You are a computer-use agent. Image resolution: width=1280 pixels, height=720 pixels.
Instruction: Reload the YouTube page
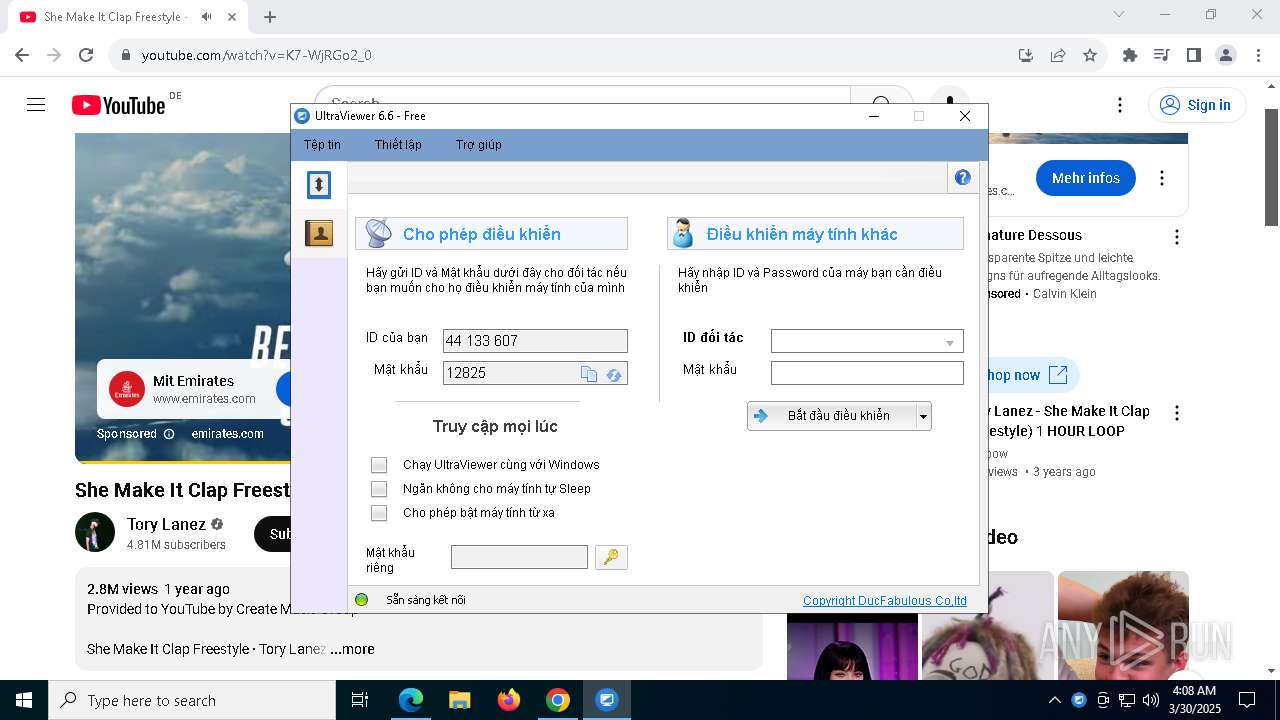(x=86, y=55)
